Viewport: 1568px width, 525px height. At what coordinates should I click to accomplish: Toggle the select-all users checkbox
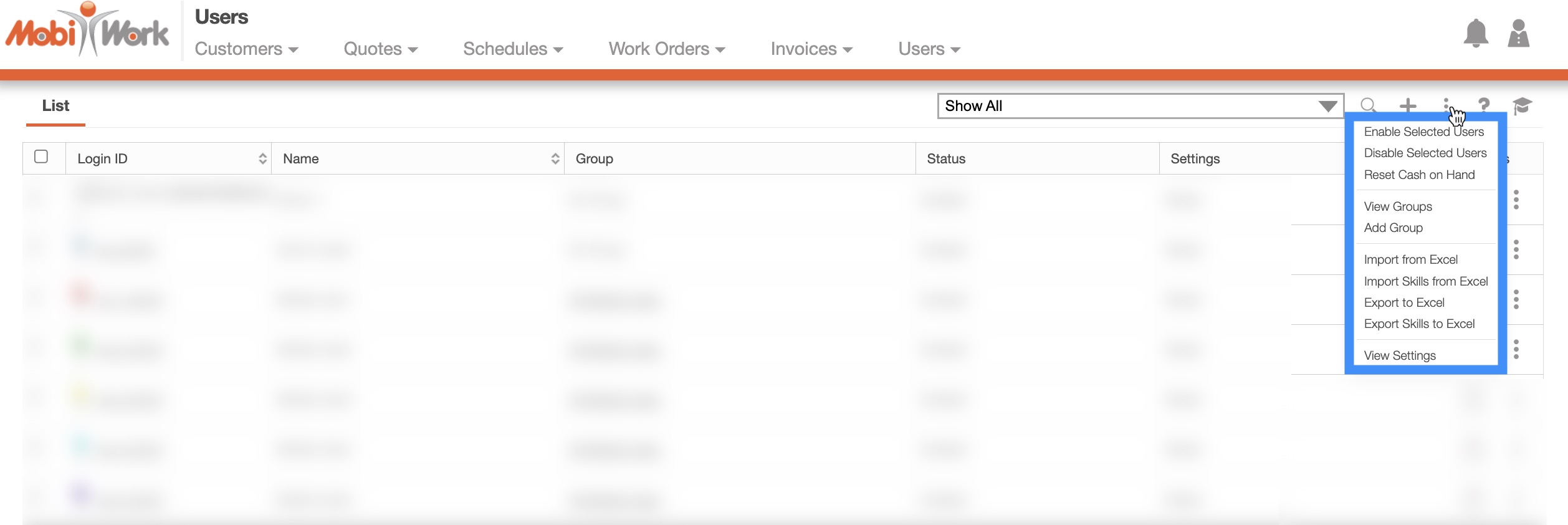coord(41,157)
